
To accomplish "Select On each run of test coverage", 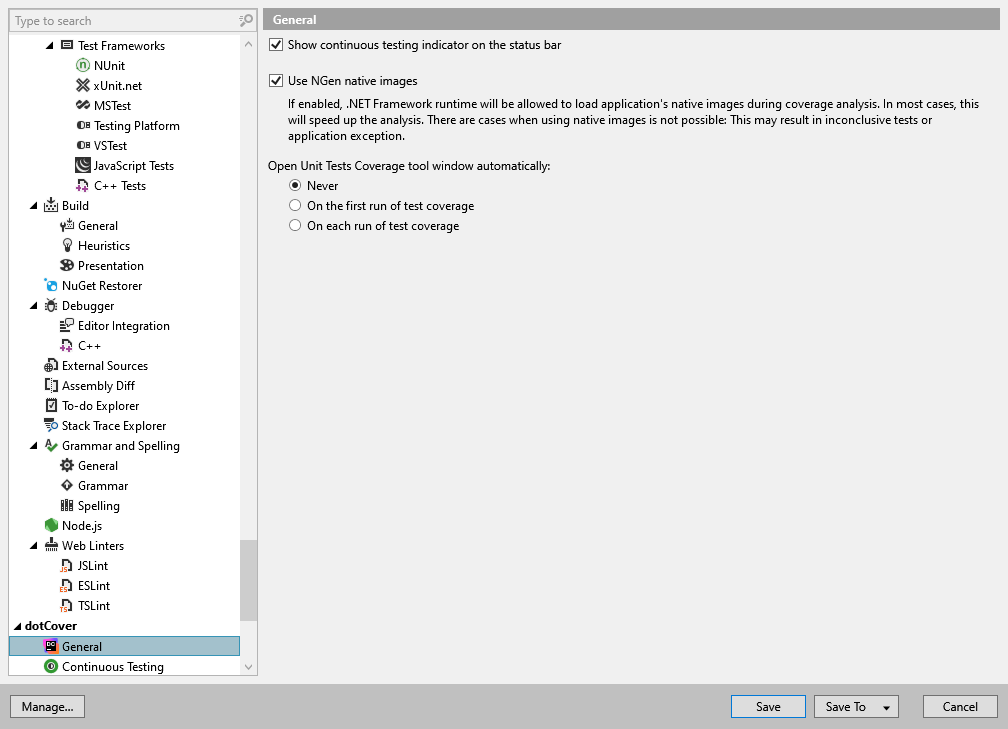I will point(294,226).
